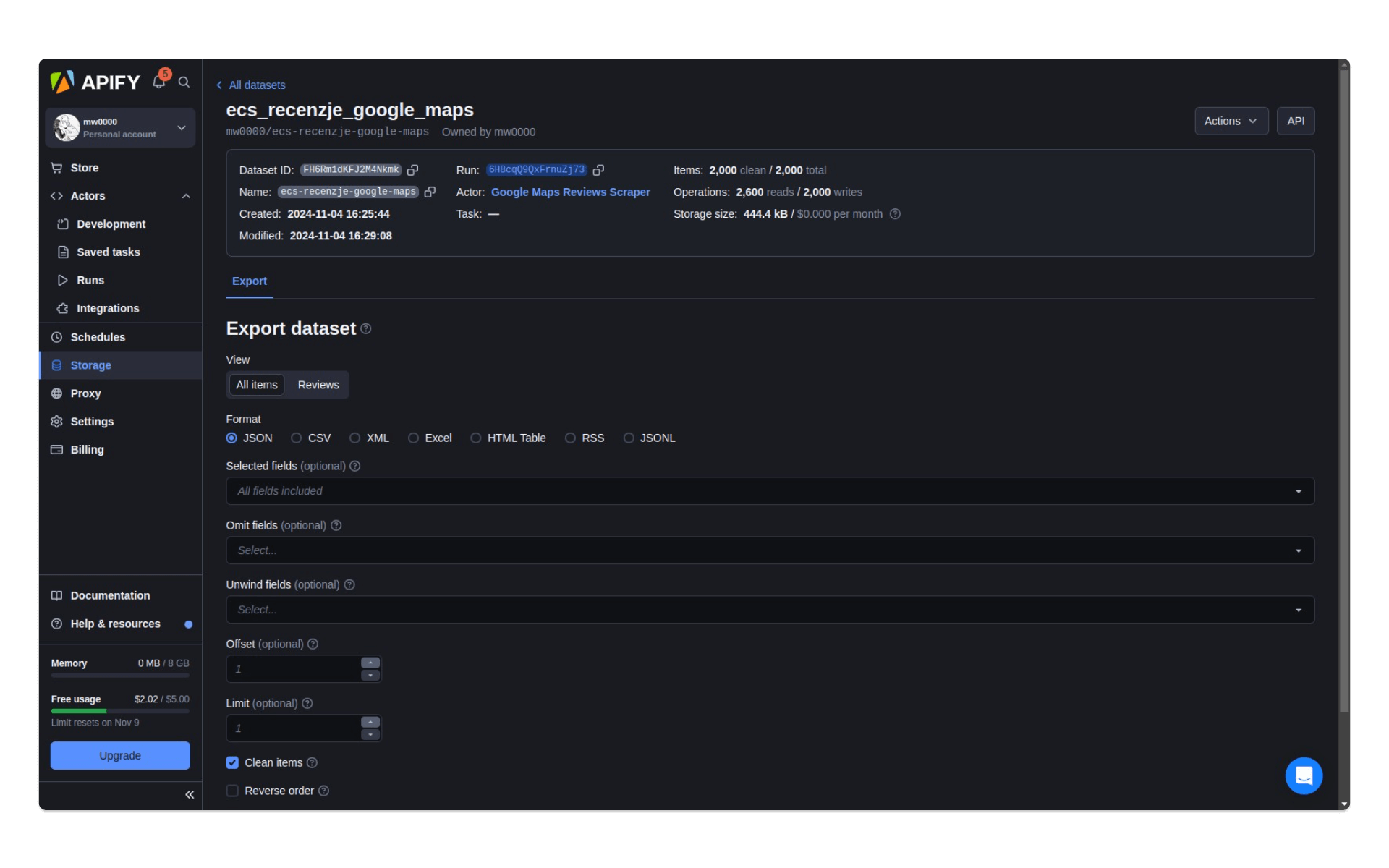The height and width of the screenshot is (868, 1389).
Task: Show Selected fields help tooltip icon
Action: pyautogui.click(x=355, y=467)
